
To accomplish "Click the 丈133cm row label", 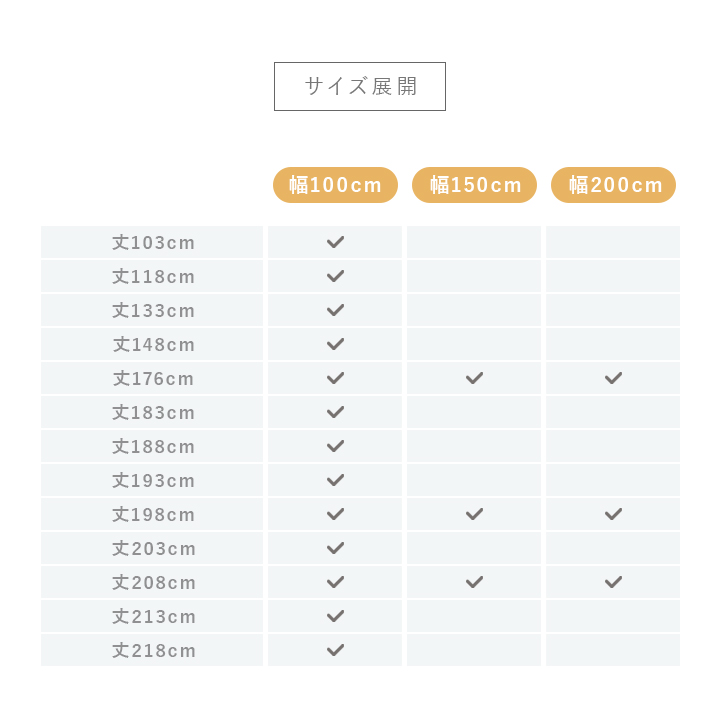I will (x=153, y=310).
